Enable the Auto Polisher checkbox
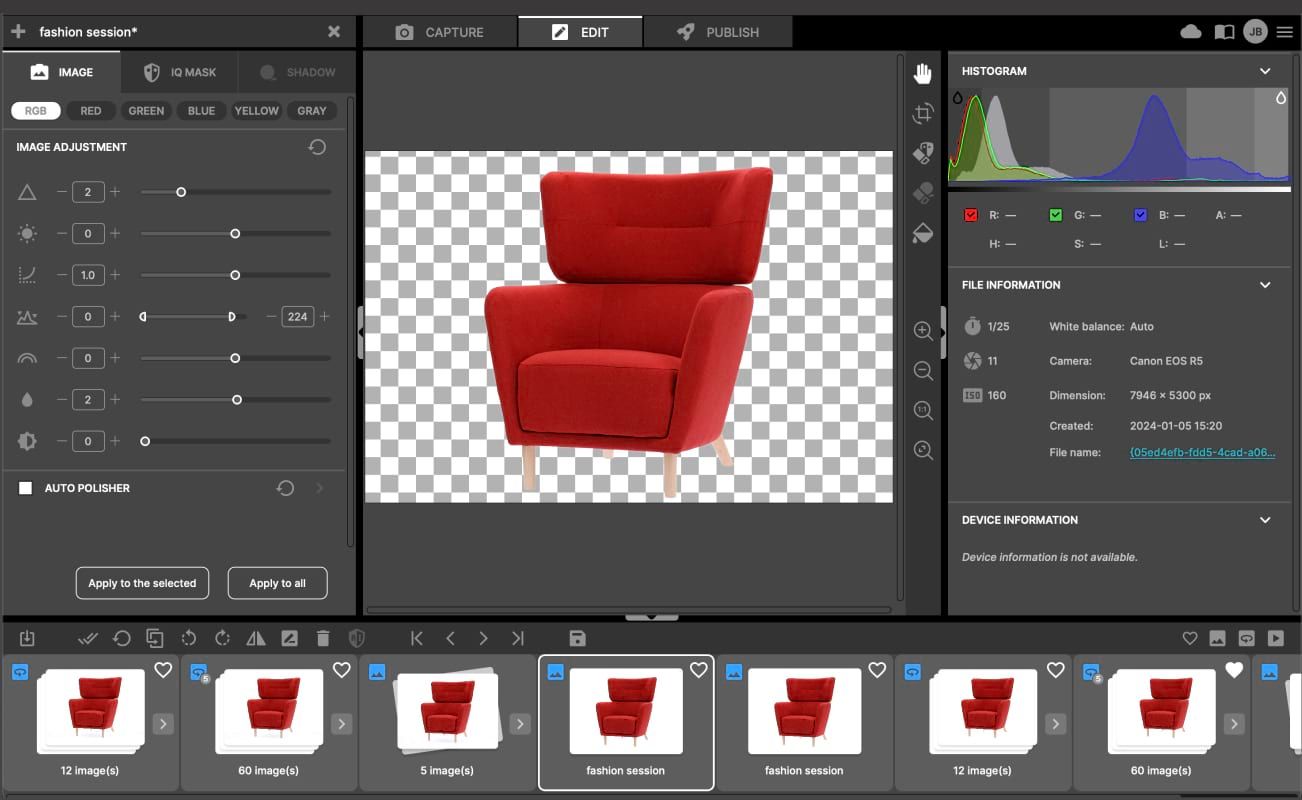Image resolution: width=1302 pixels, height=800 pixels. (x=26, y=488)
